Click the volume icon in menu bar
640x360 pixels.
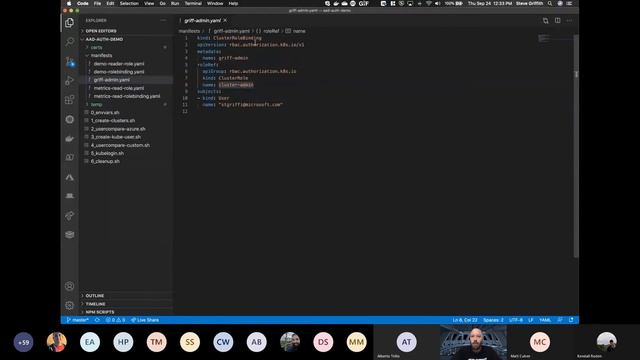pyautogui.click(x=438, y=3)
